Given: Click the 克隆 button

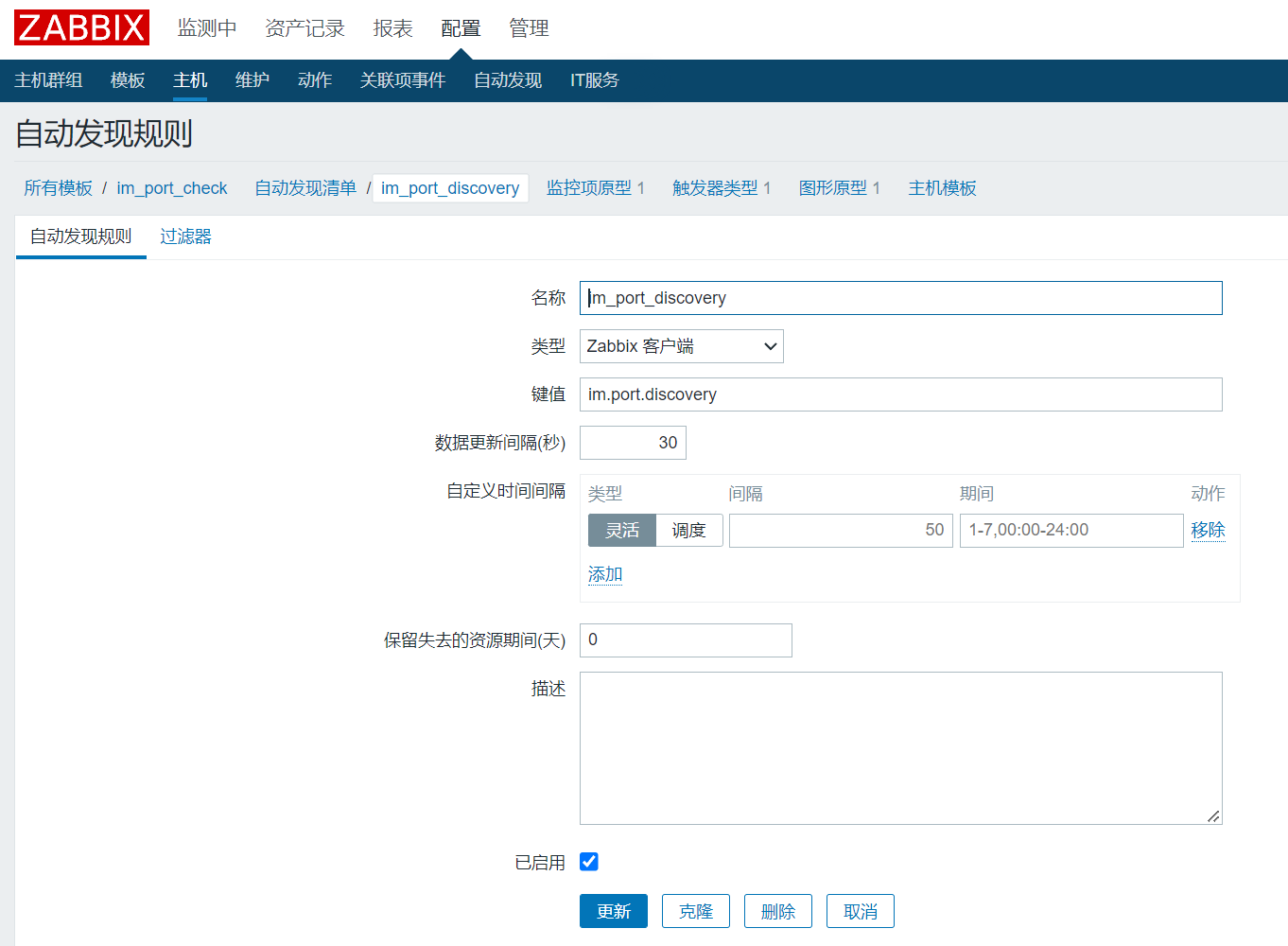Looking at the screenshot, I should point(696,911).
